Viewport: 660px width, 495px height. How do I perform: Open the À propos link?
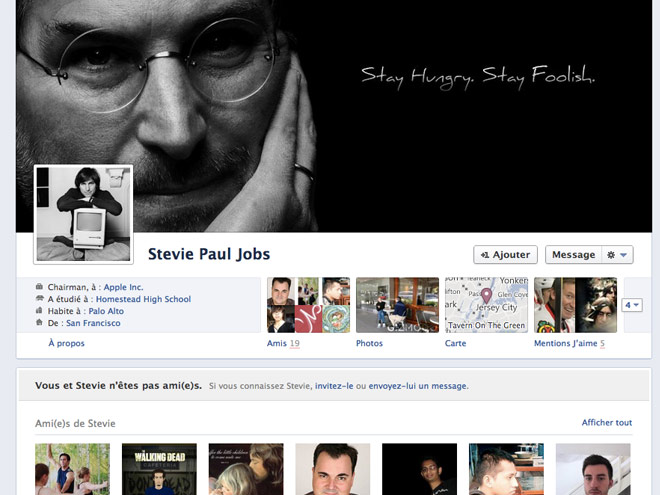point(67,343)
